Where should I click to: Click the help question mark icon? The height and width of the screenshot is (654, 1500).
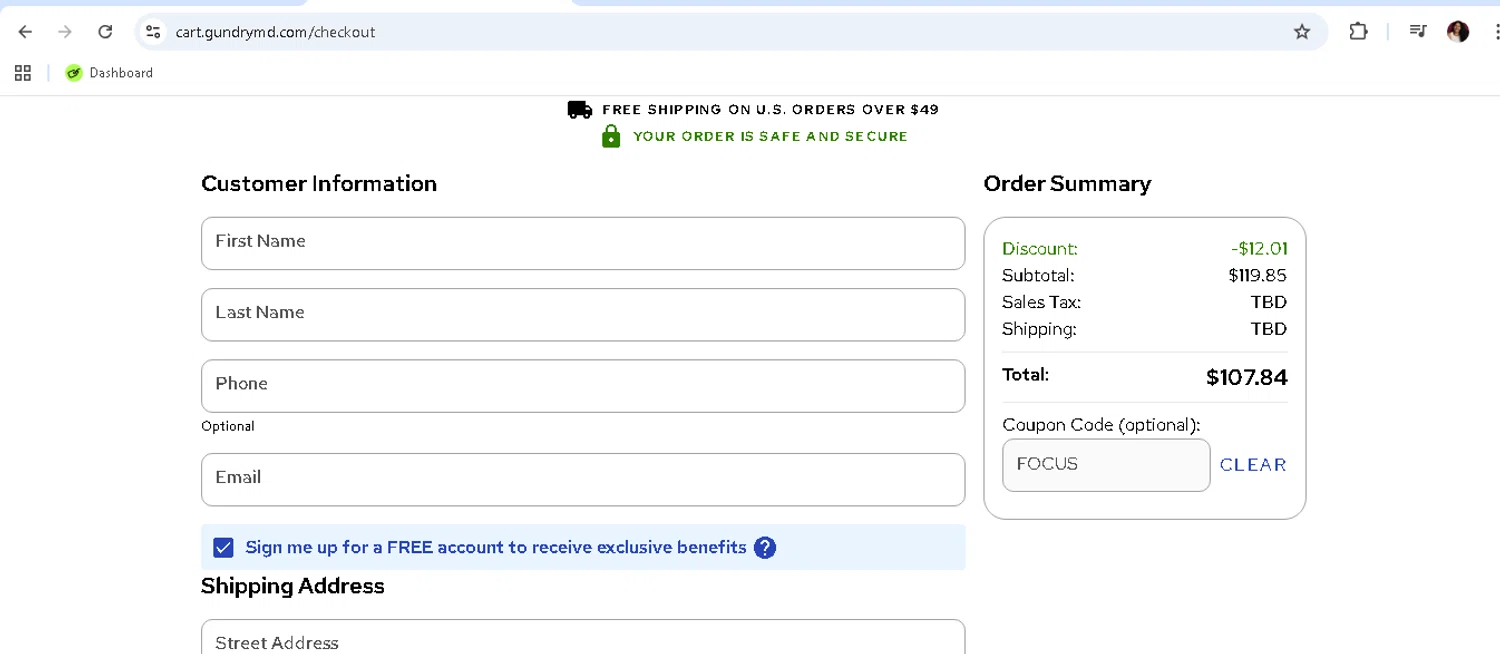coord(765,548)
